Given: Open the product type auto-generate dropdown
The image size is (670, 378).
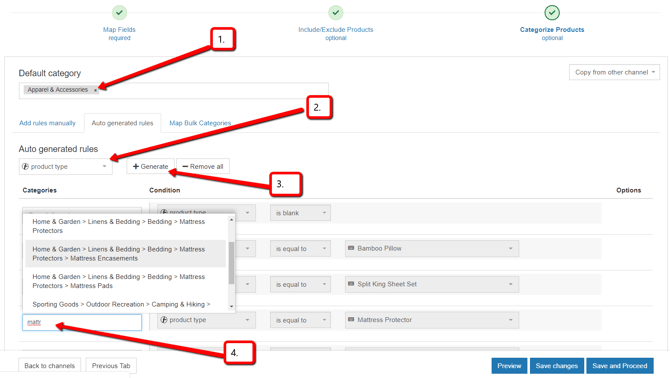Looking at the screenshot, I should [65, 167].
